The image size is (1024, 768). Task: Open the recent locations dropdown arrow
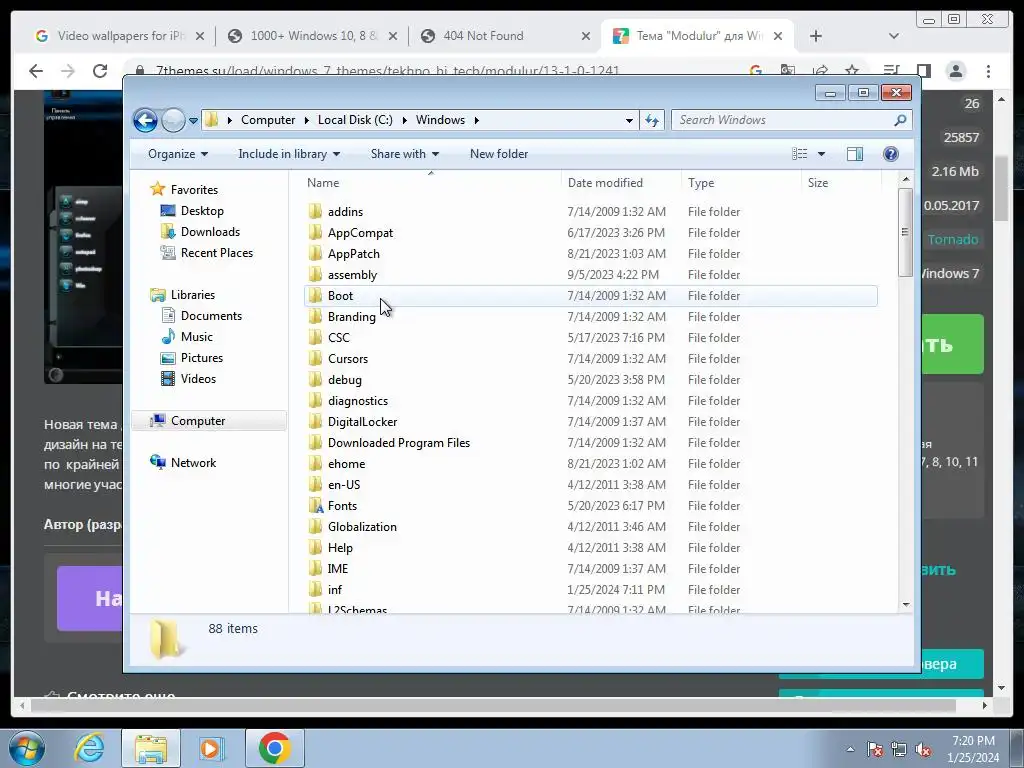(193, 121)
